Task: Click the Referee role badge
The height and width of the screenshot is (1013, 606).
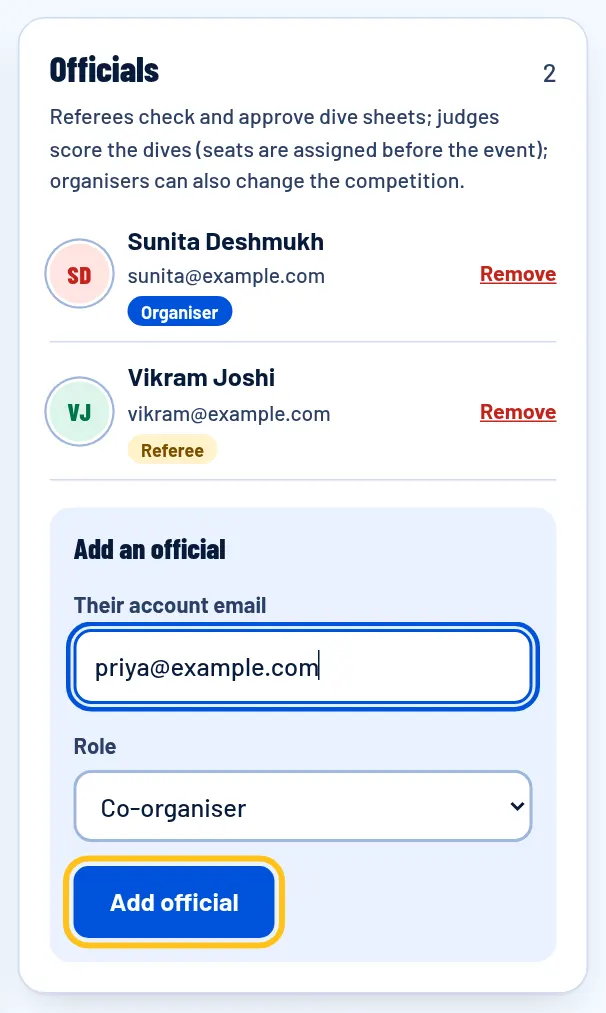Action: coord(172,450)
